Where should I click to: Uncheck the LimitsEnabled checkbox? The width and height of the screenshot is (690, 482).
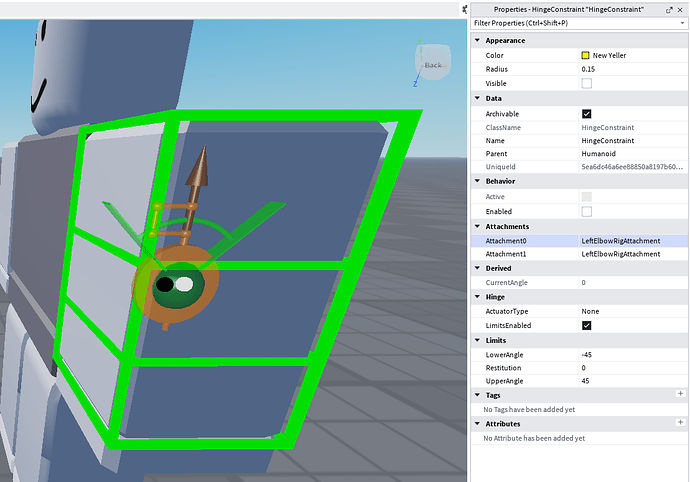587,325
